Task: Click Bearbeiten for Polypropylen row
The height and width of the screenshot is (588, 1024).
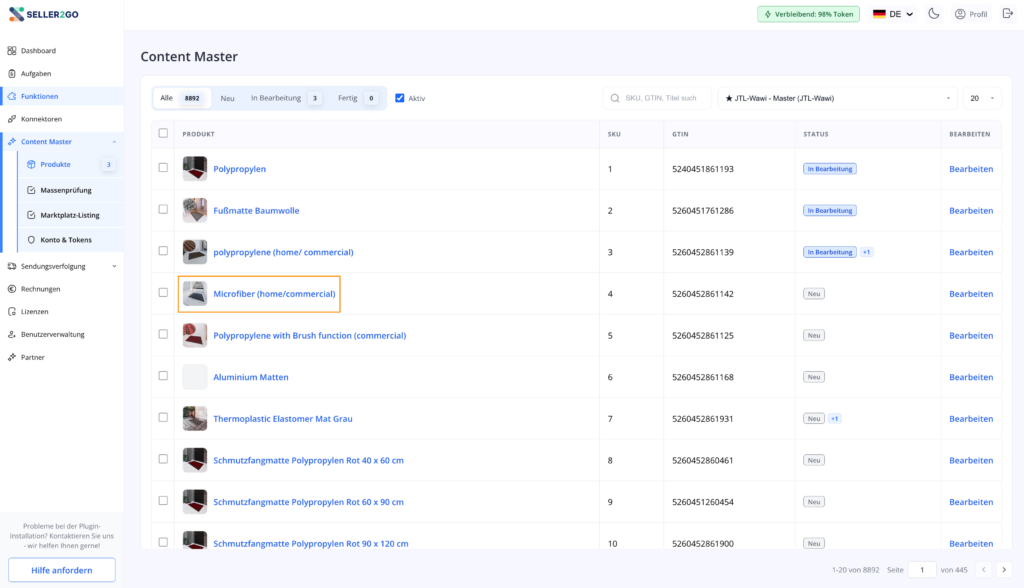Action: tap(971, 169)
